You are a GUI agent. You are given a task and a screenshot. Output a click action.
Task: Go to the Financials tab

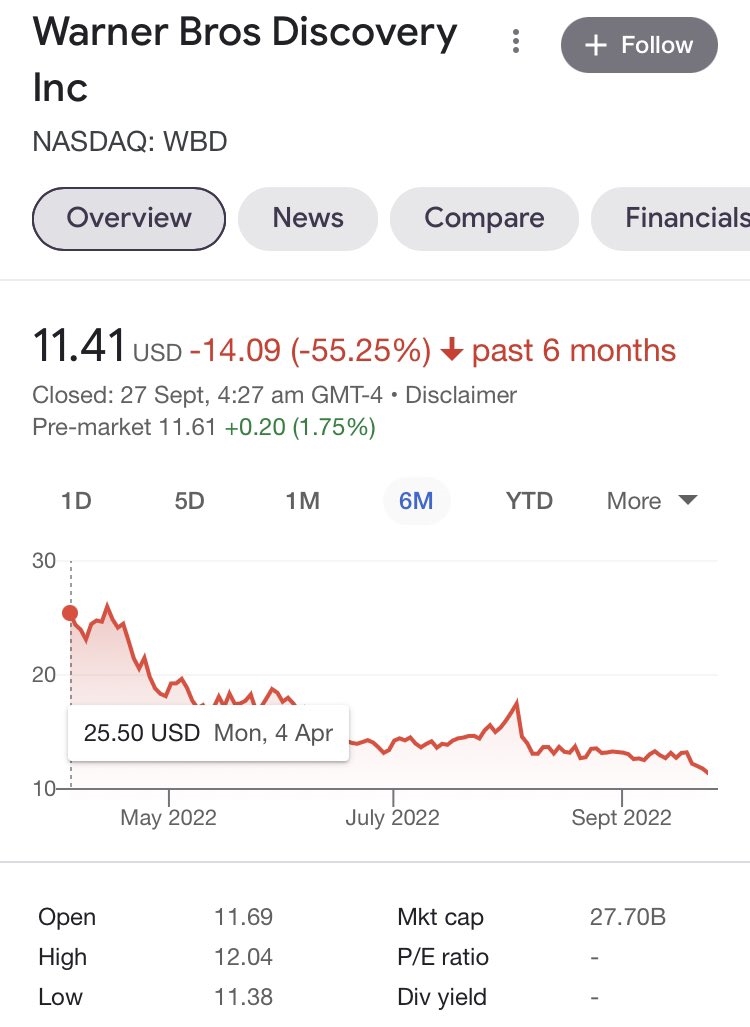[671, 218]
